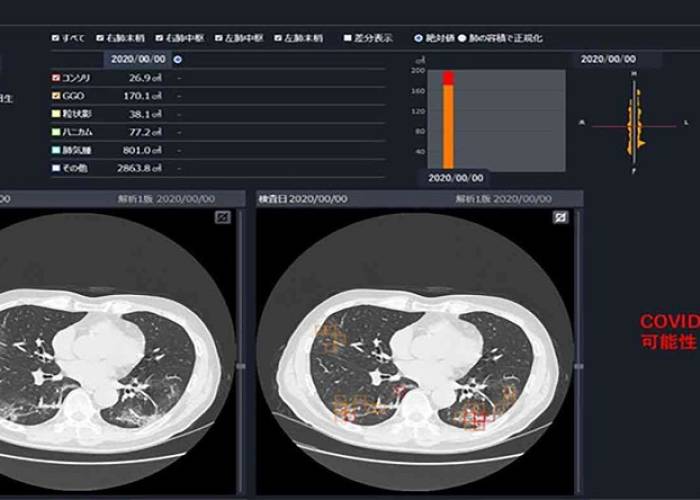This screenshot has height=500, width=700.
Task: Toggle the link icon on the plain CT panel
Action: pos(223,217)
